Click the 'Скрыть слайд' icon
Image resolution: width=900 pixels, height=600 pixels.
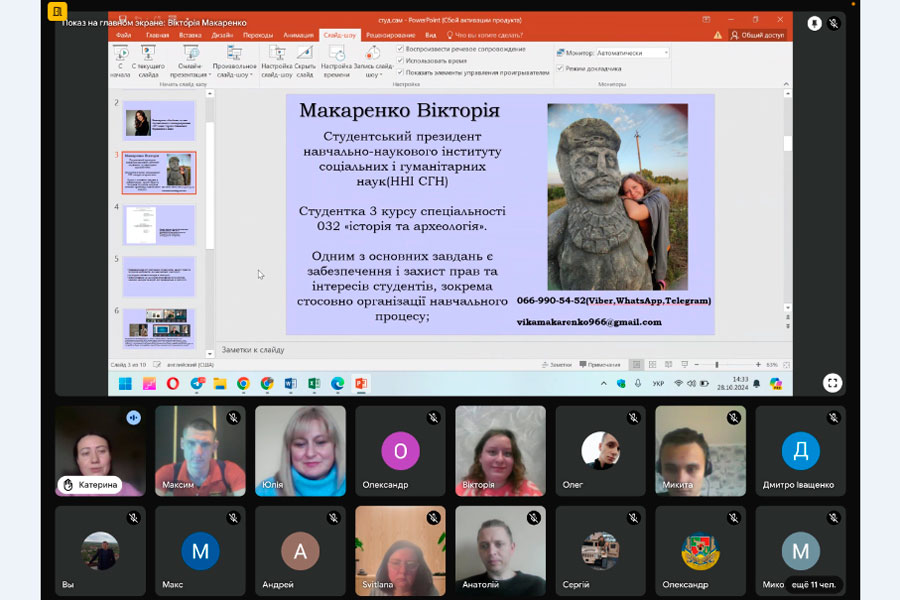coord(304,55)
